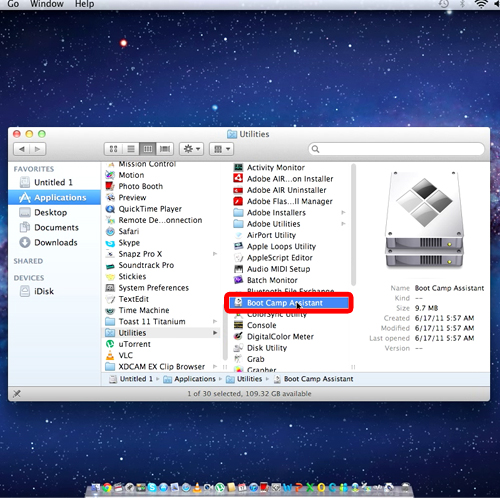Viewport: 500px width, 500px height.
Task: Switch Finder to list view
Action: pos(131,149)
